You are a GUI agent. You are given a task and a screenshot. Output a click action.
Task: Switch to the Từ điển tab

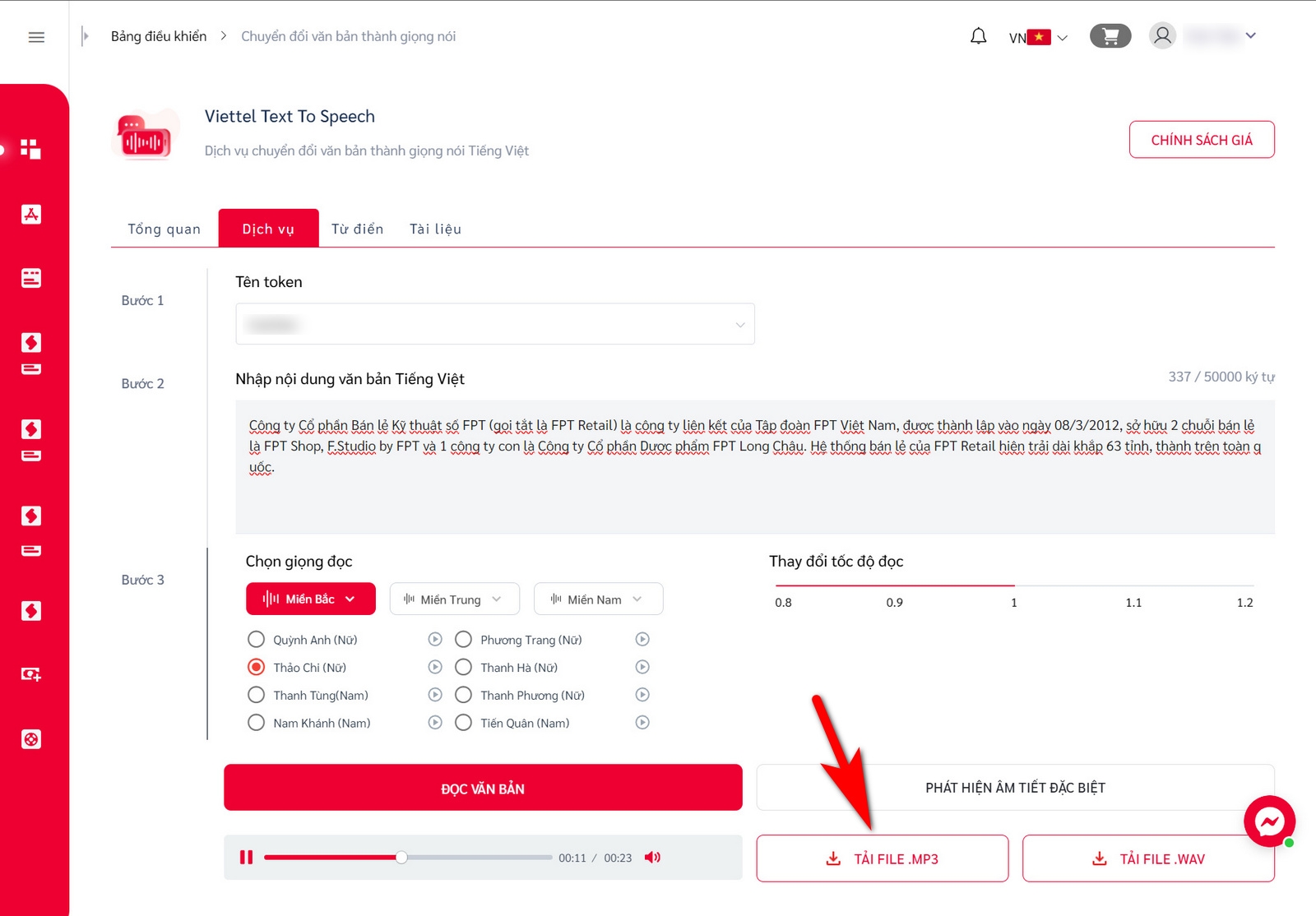click(358, 229)
